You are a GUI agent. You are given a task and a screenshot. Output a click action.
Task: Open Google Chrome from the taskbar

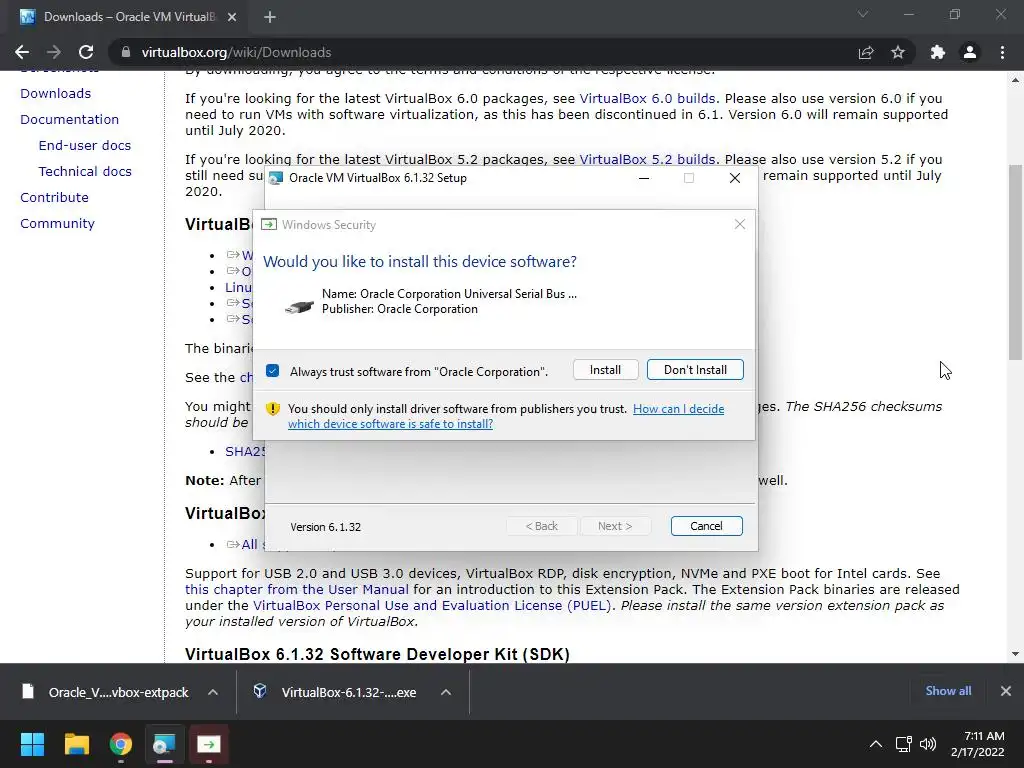tap(121, 744)
